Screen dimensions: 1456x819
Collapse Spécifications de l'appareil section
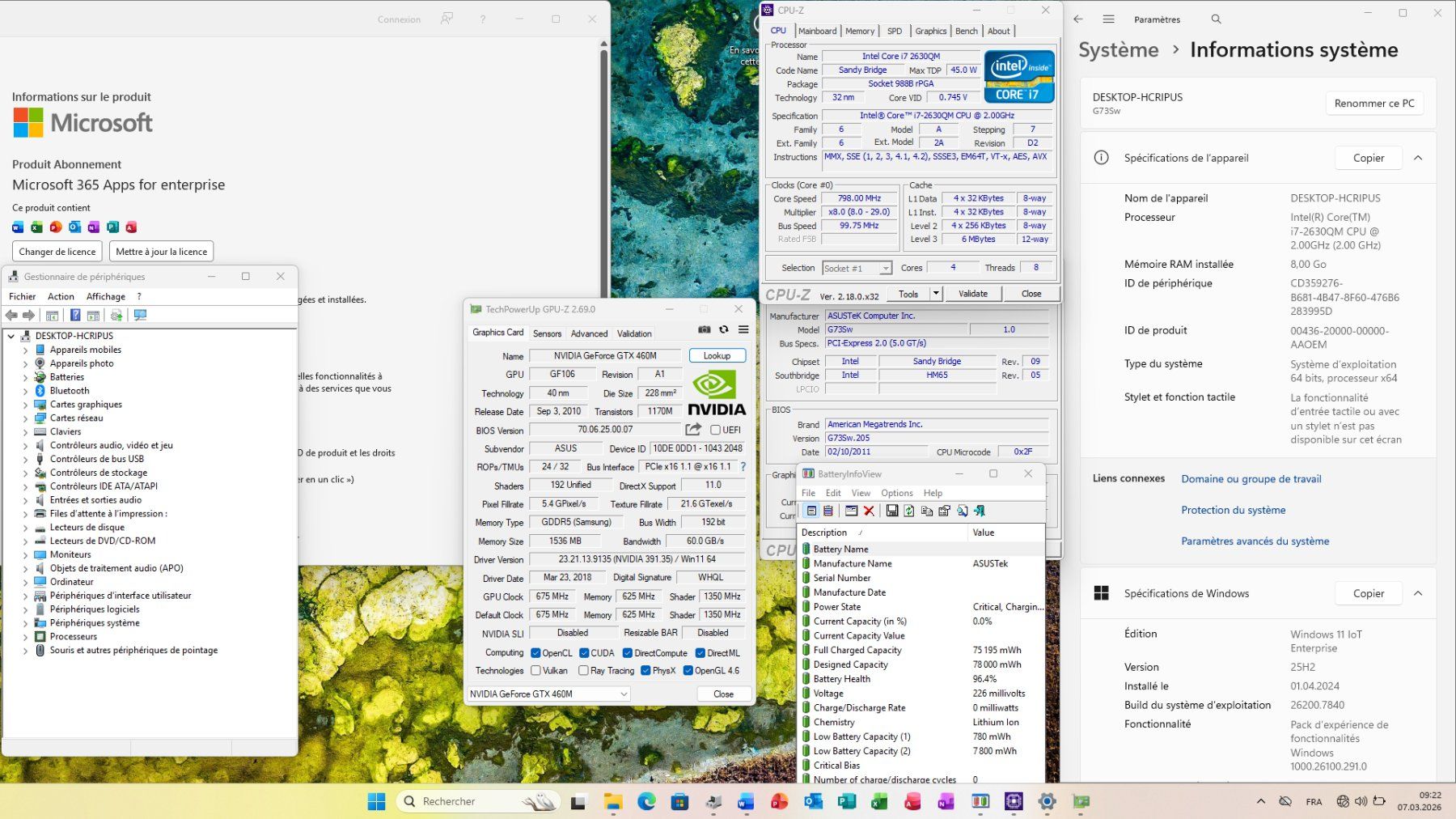[1418, 158]
